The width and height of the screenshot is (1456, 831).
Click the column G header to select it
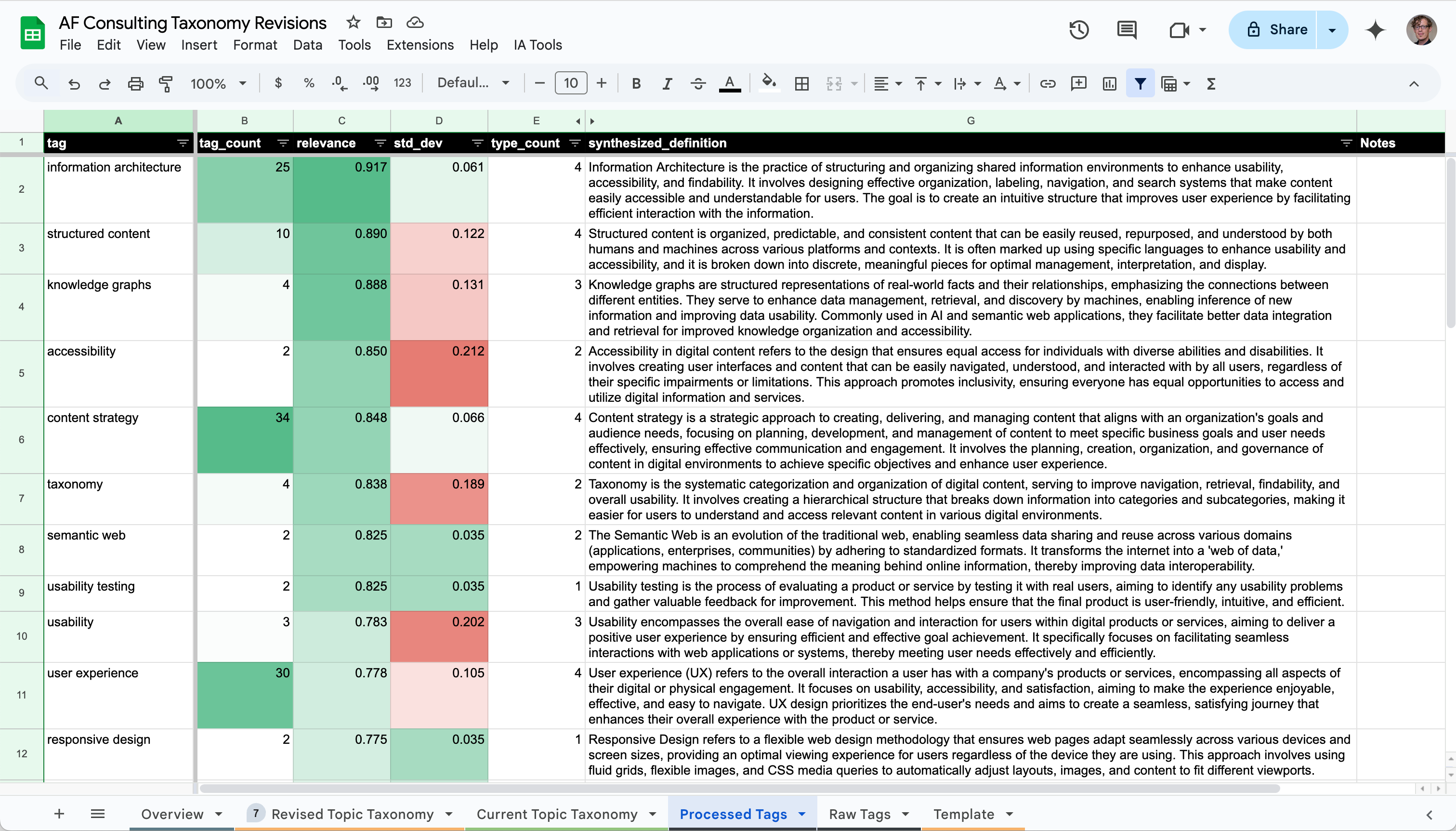pos(969,120)
